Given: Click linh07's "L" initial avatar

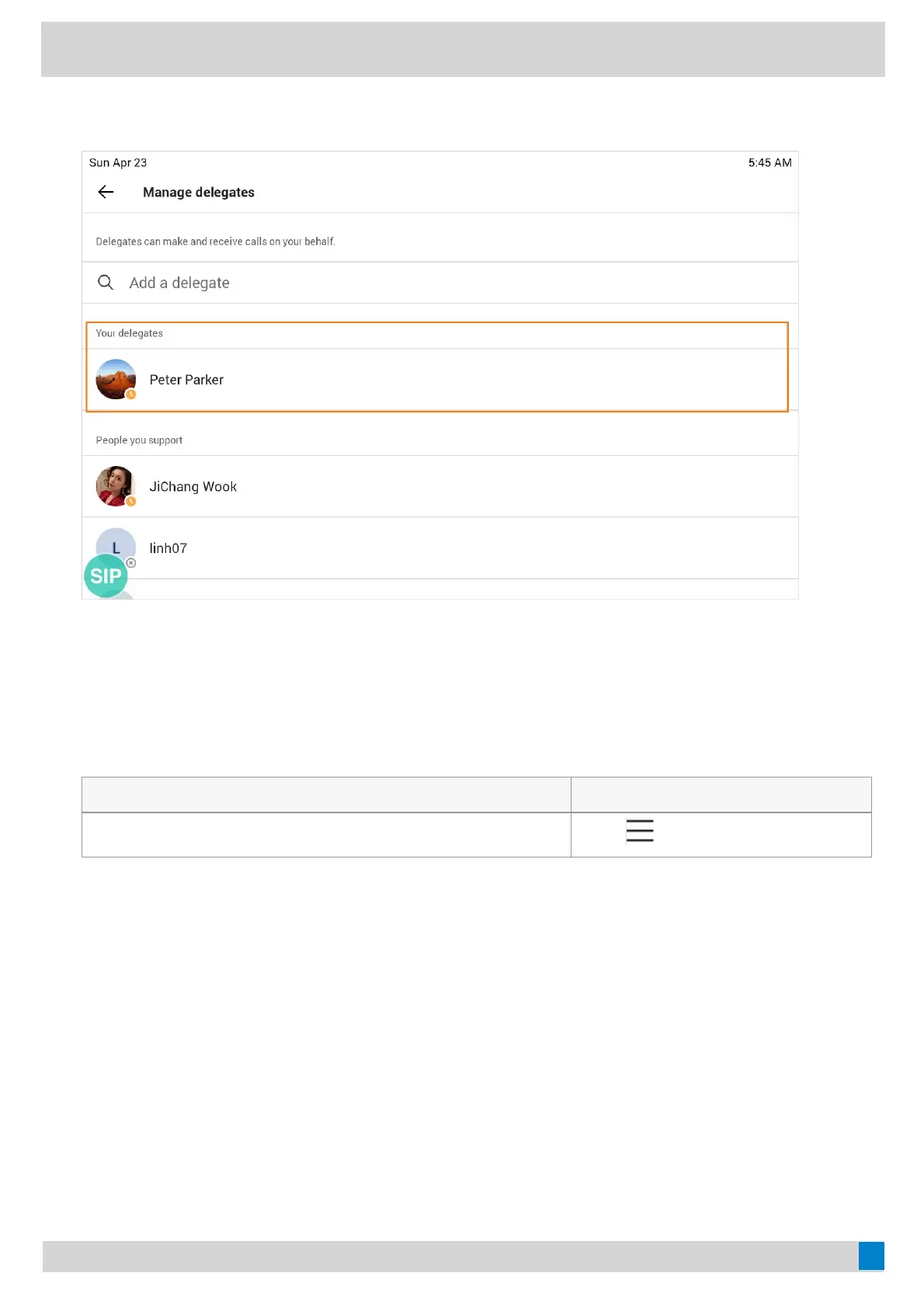Looking at the screenshot, I should pos(116,543).
